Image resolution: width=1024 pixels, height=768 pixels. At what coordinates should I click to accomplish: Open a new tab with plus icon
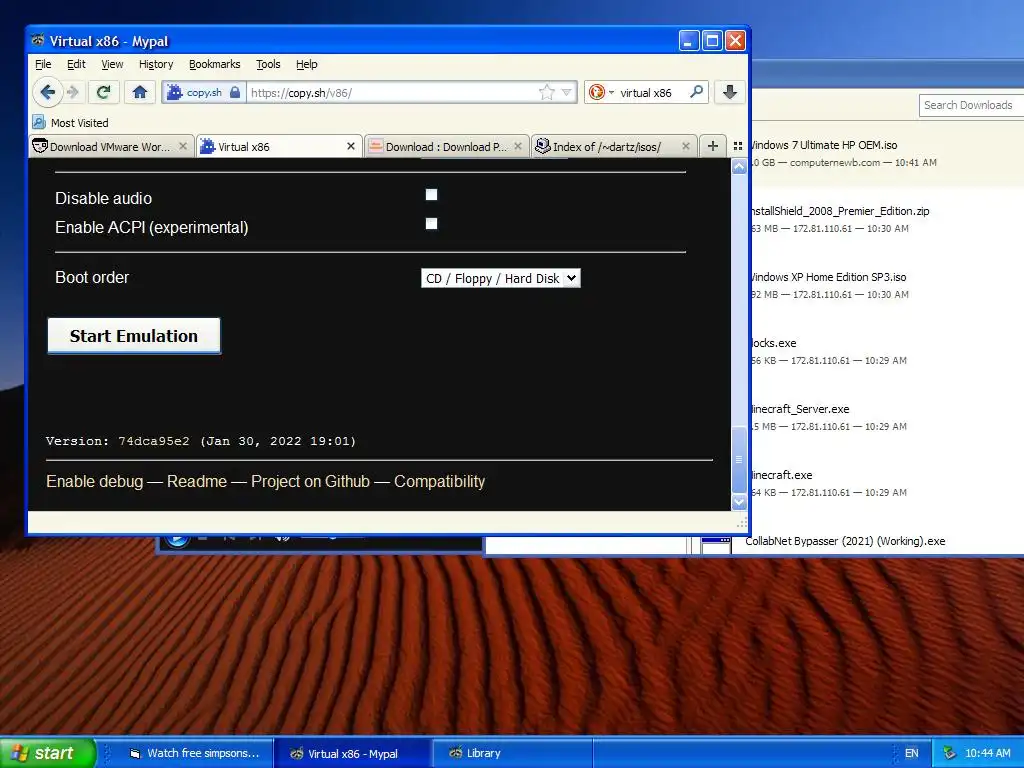pyautogui.click(x=712, y=146)
